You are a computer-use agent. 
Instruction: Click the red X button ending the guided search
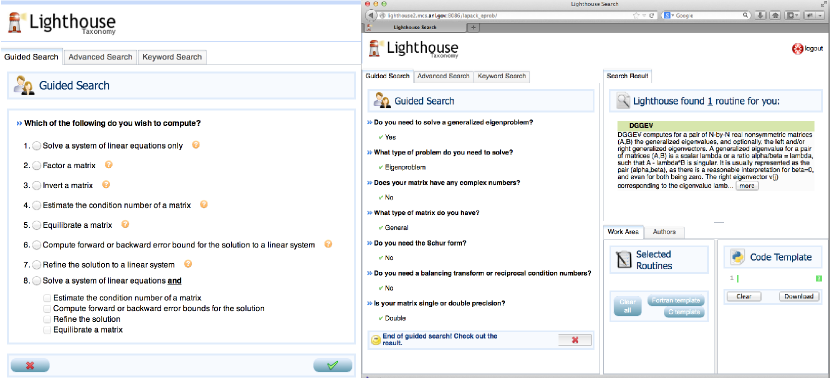pyautogui.click(x=575, y=340)
